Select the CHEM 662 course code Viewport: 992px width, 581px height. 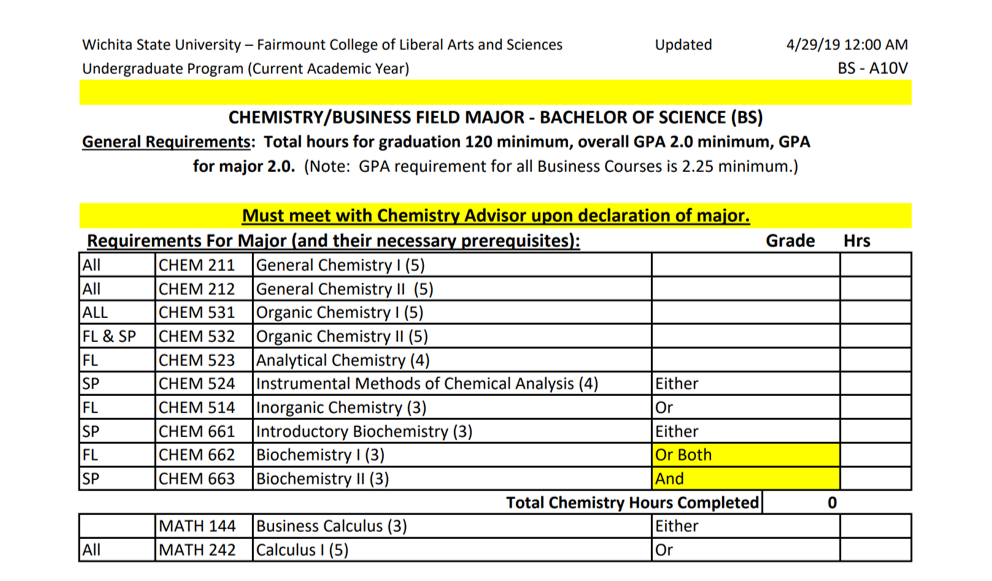click(197, 455)
